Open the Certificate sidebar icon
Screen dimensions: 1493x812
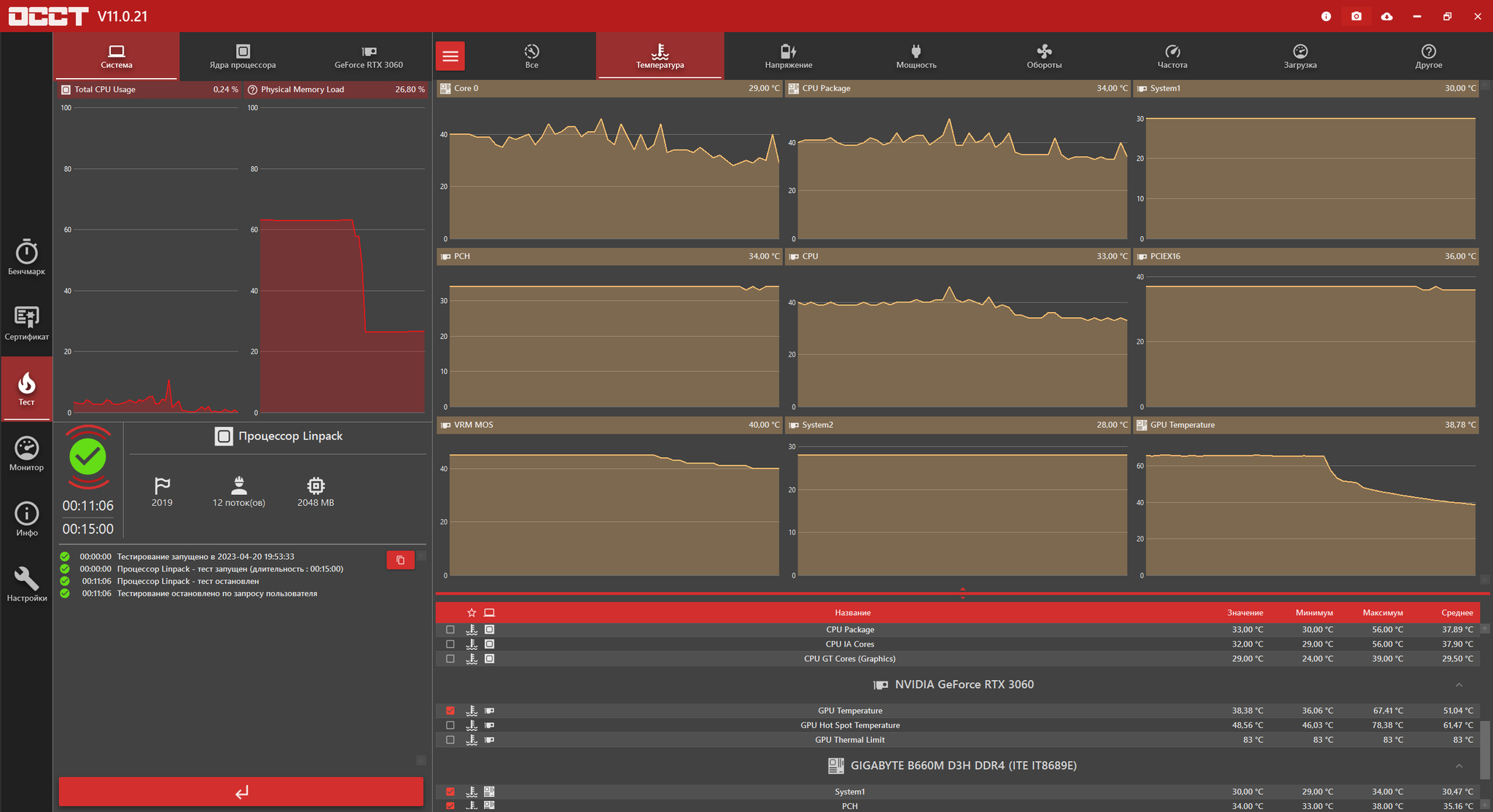tap(26, 322)
